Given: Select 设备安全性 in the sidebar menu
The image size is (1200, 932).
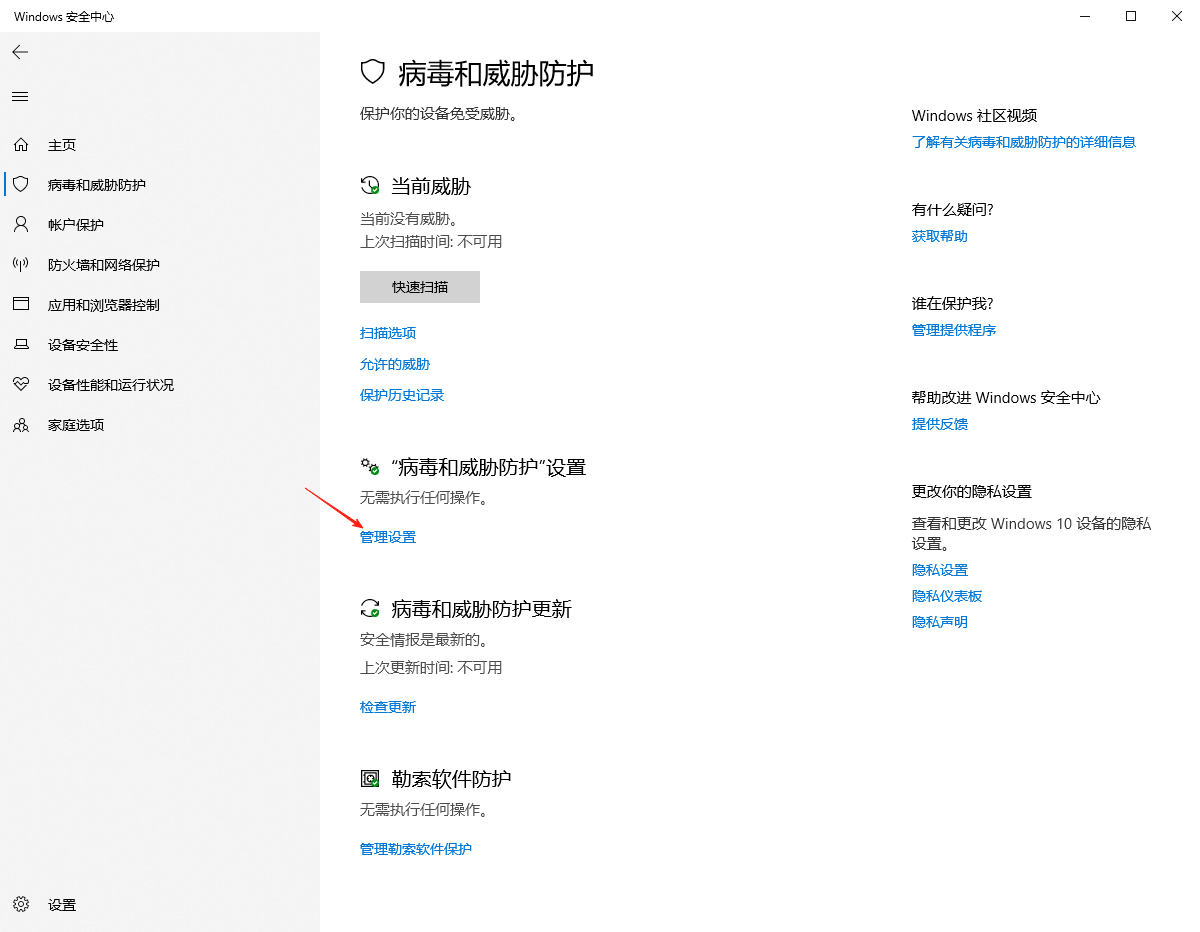Looking at the screenshot, I should [83, 345].
